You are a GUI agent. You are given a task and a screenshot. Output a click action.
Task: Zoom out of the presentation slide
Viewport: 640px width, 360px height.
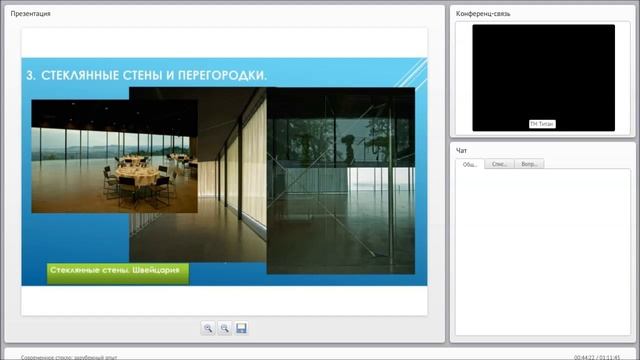[x=224, y=328]
